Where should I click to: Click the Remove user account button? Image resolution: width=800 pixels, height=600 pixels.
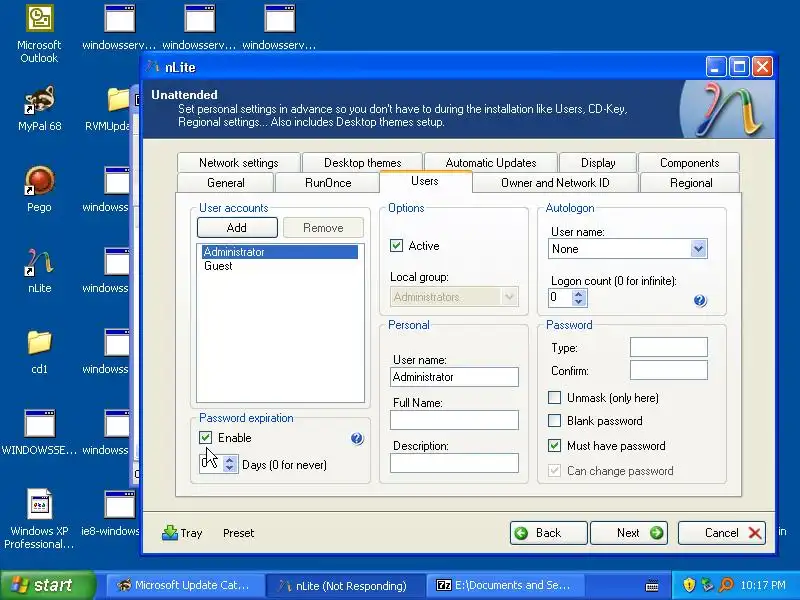pyautogui.click(x=323, y=228)
